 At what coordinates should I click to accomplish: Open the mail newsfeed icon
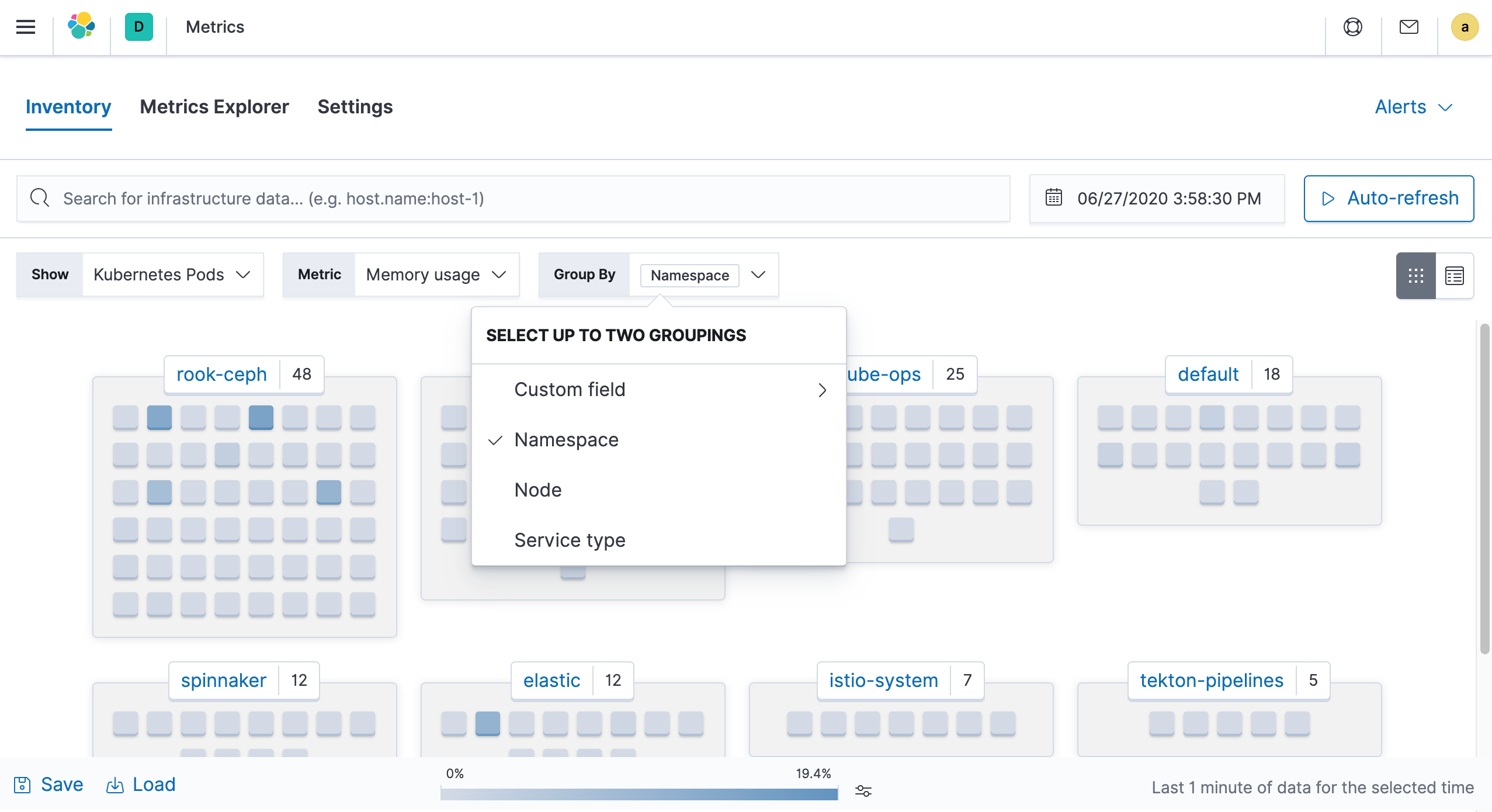click(x=1409, y=27)
